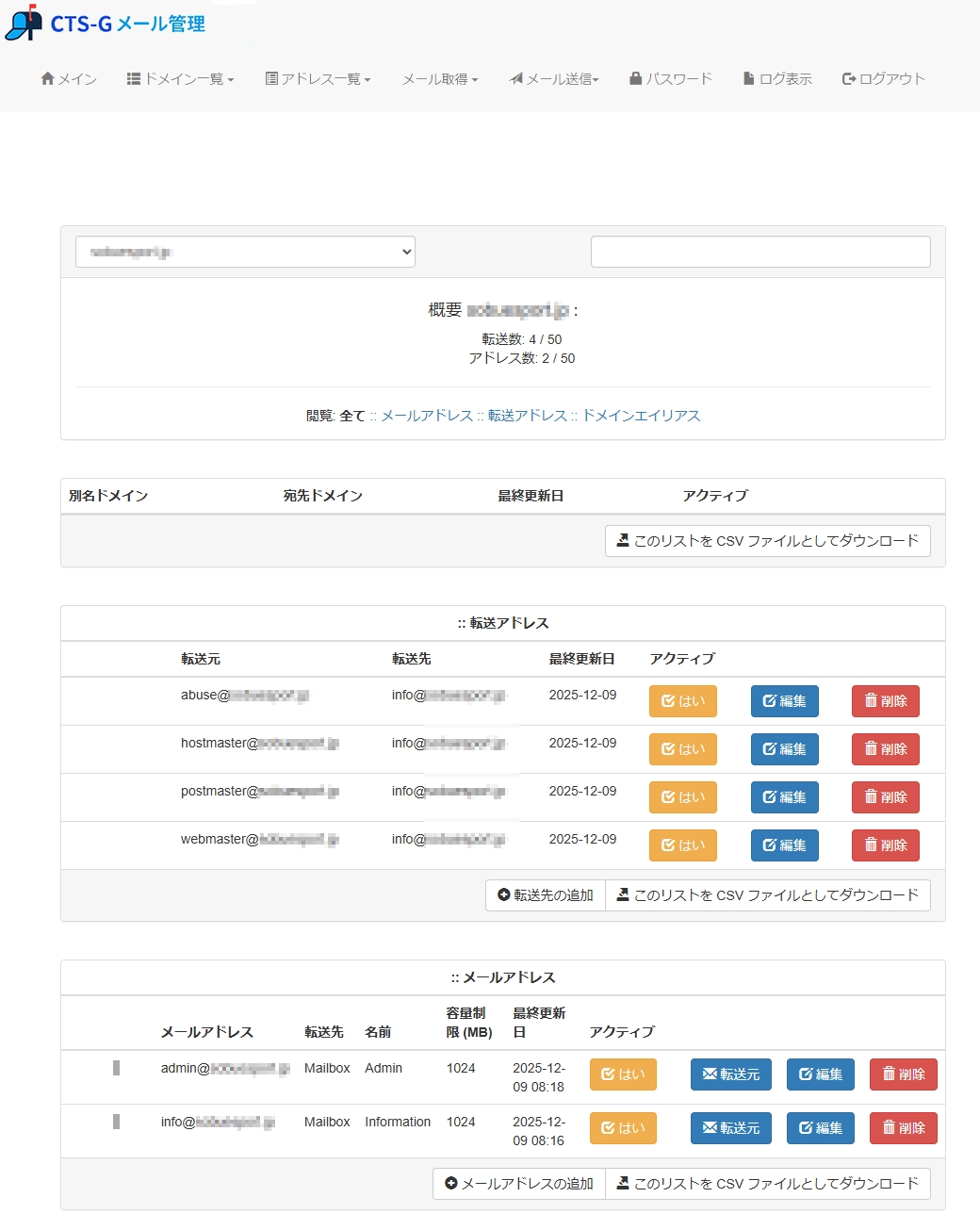Open the domain selection dropdown
This screenshot has width=980, height=1230.
point(245,252)
